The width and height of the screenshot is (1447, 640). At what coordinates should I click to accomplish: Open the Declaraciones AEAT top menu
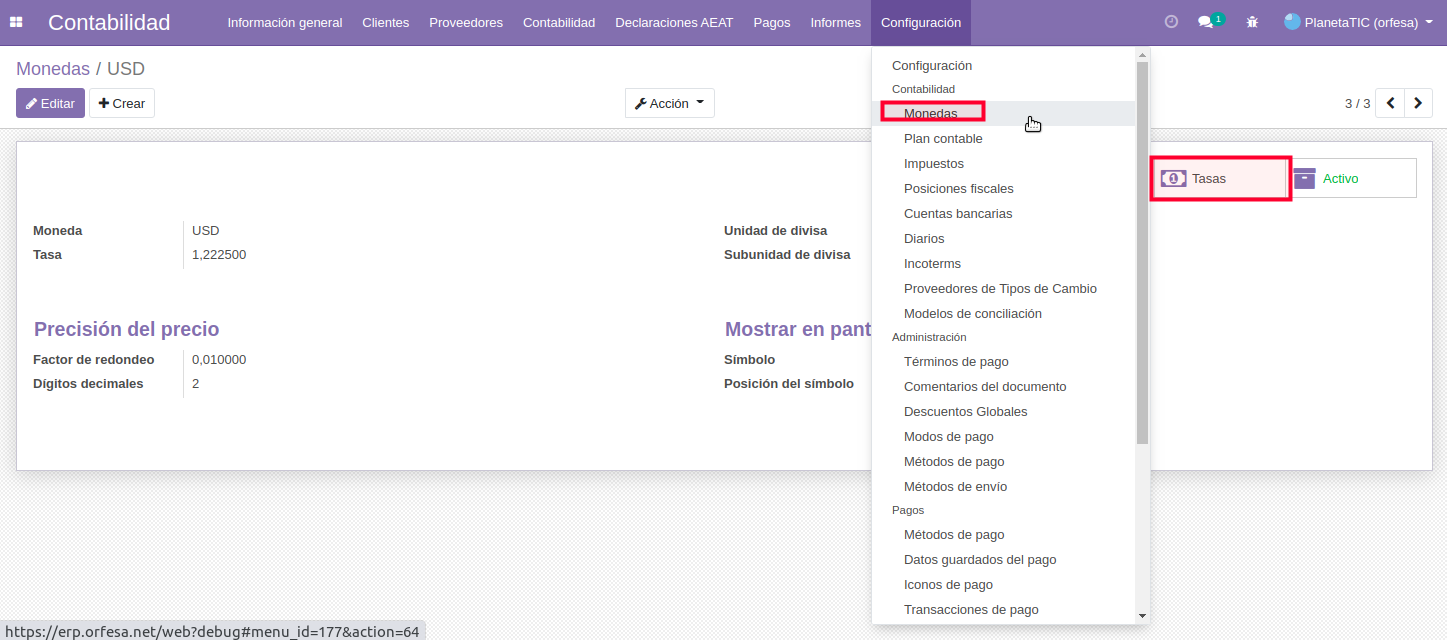pos(674,22)
